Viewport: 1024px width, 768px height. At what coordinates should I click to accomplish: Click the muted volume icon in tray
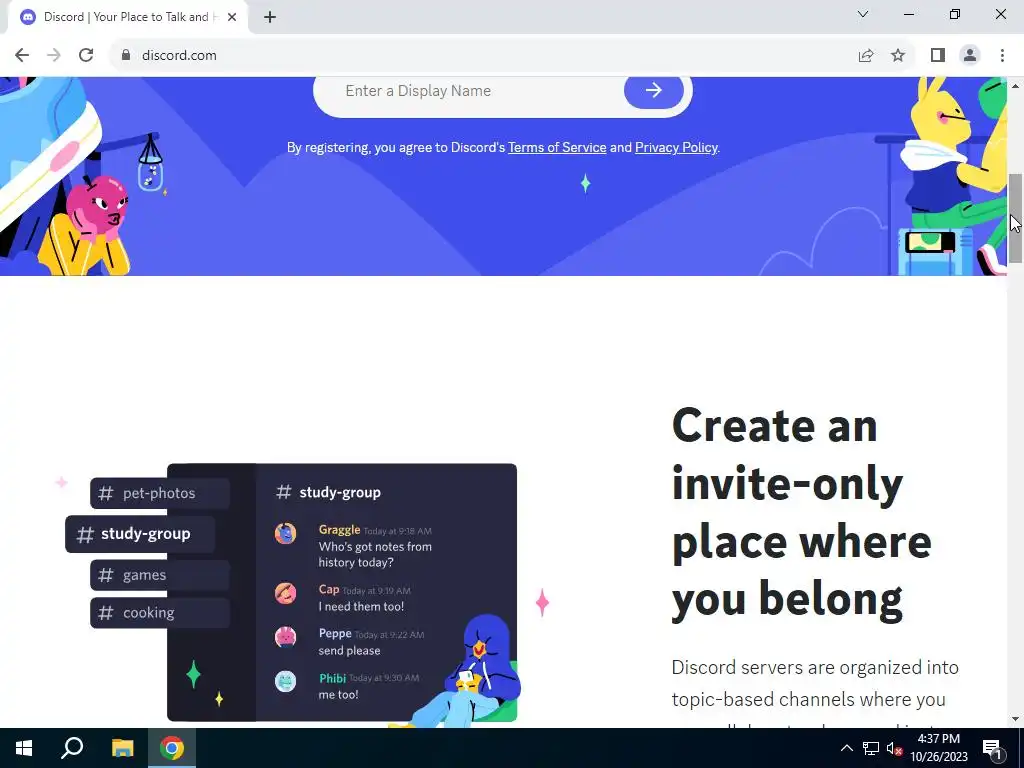pyautogui.click(x=893, y=748)
